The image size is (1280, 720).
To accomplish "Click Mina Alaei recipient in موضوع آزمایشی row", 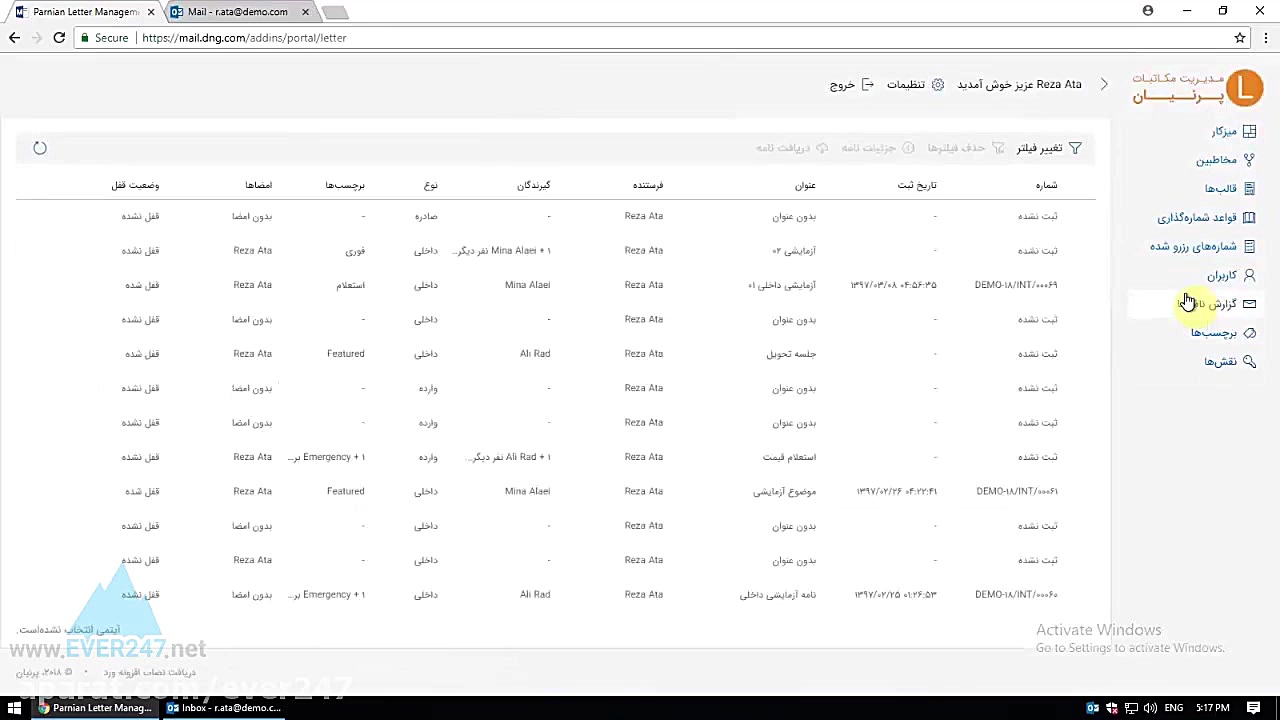I will pos(528,492).
